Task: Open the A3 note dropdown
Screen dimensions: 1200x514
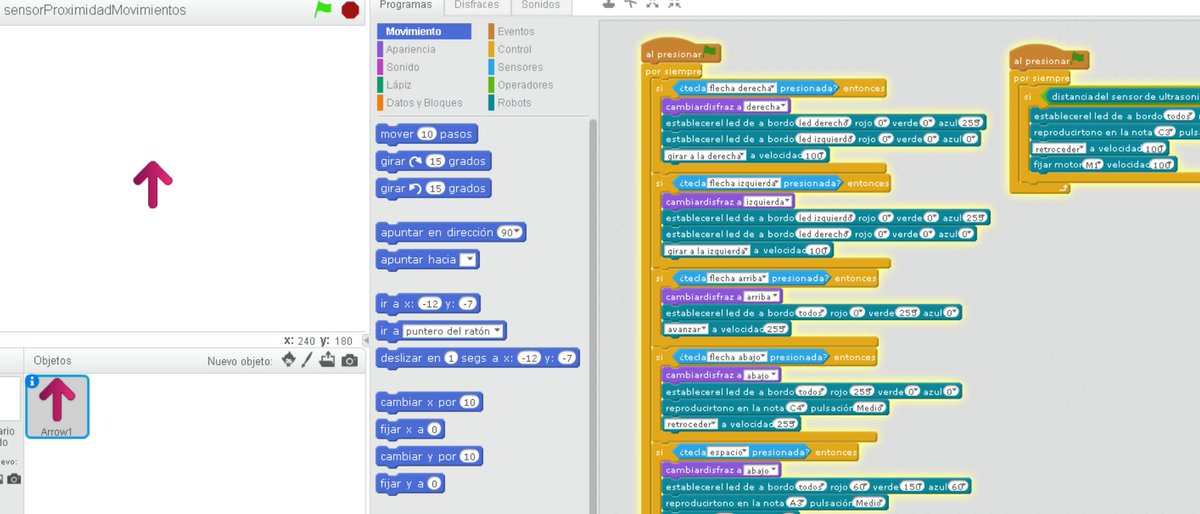Action: pos(797,503)
